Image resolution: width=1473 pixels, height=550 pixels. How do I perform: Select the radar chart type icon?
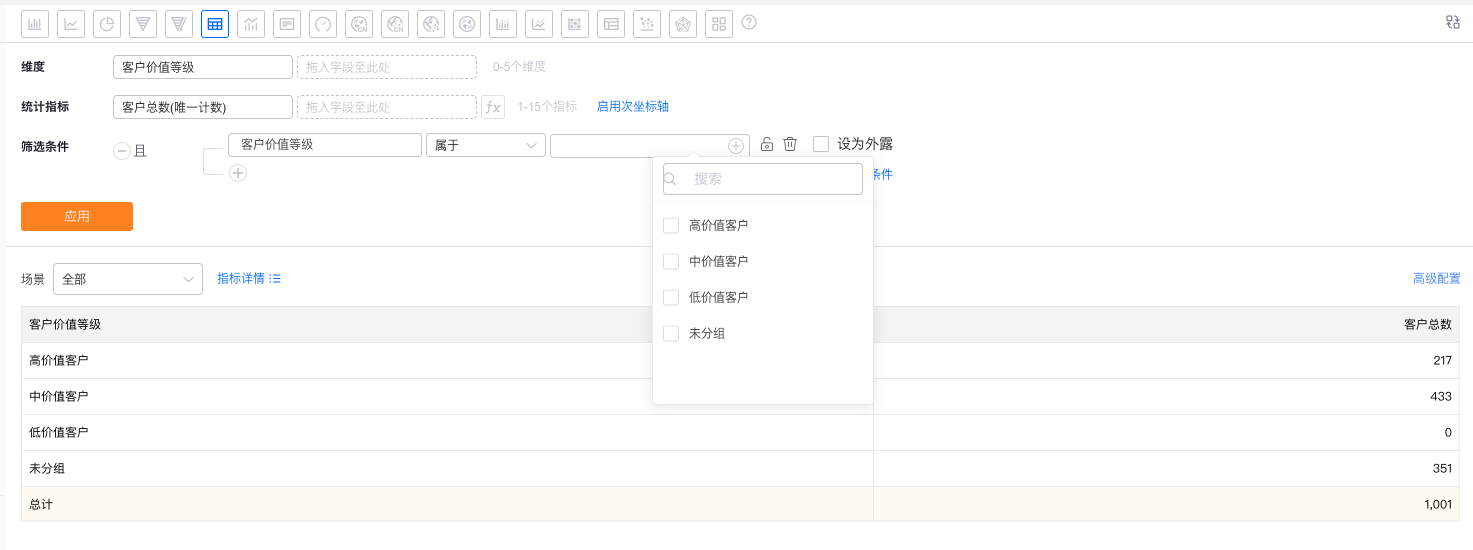(683, 24)
